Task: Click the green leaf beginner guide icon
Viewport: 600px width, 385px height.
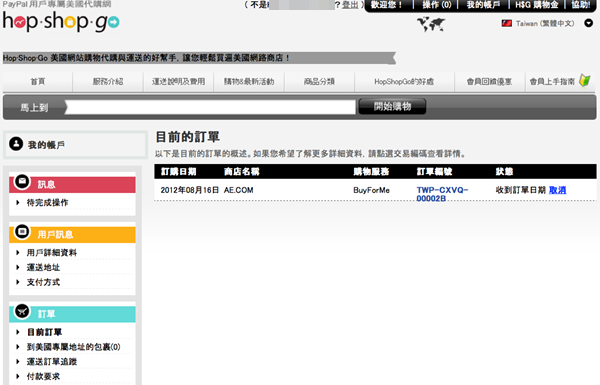Action: click(x=585, y=81)
